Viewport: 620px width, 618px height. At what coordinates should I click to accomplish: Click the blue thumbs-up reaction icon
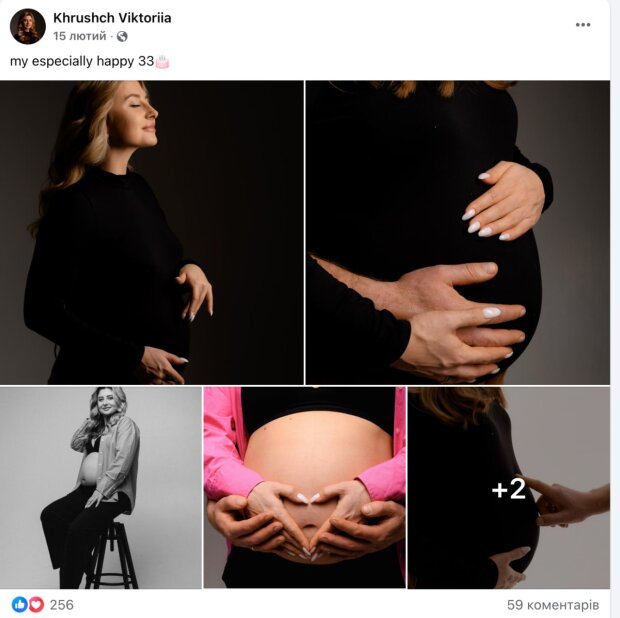pyautogui.click(x=19, y=605)
